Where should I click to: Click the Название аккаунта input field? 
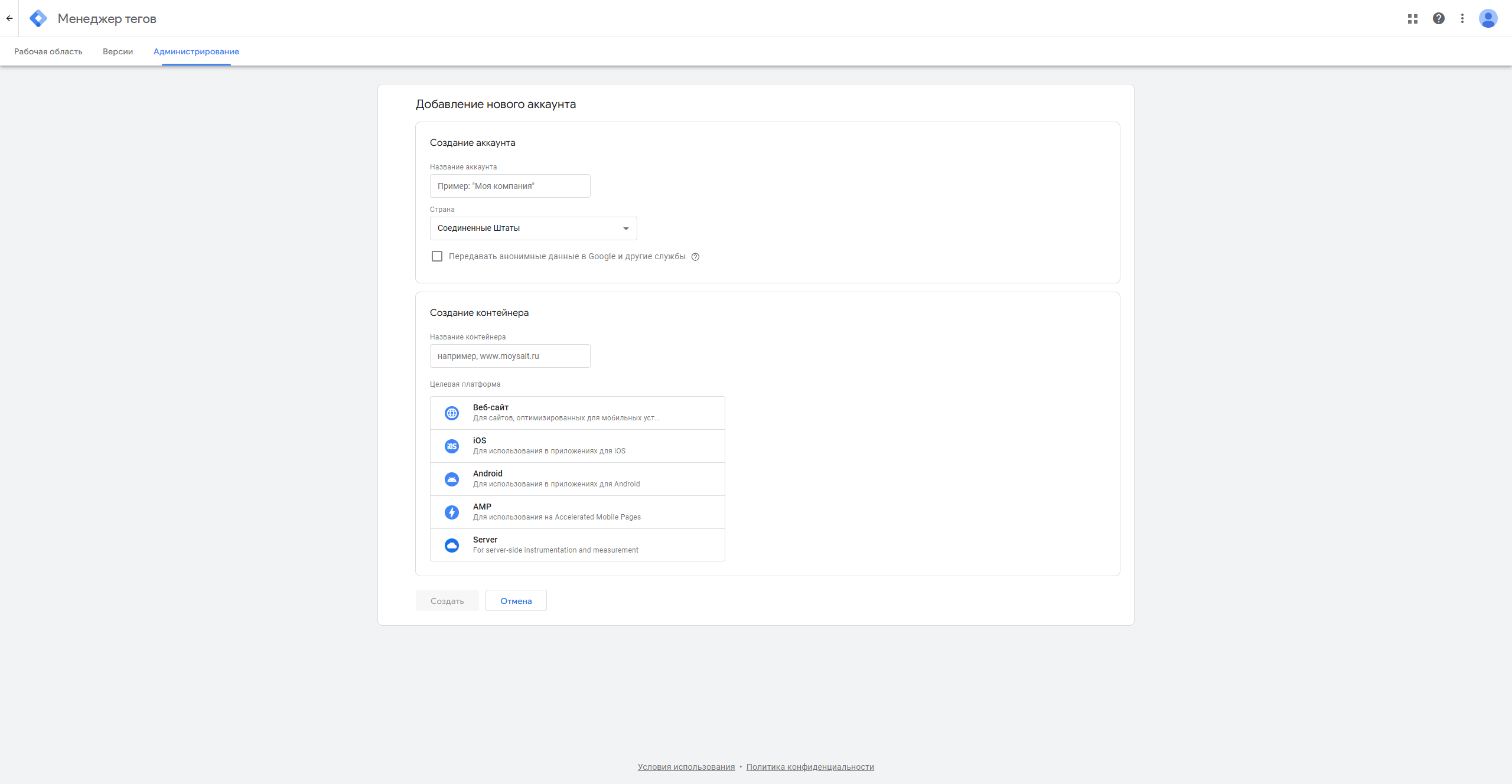pyautogui.click(x=510, y=186)
